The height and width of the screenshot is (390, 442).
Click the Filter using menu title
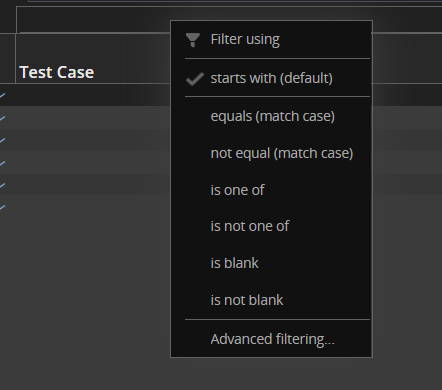(x=245, y=39)
